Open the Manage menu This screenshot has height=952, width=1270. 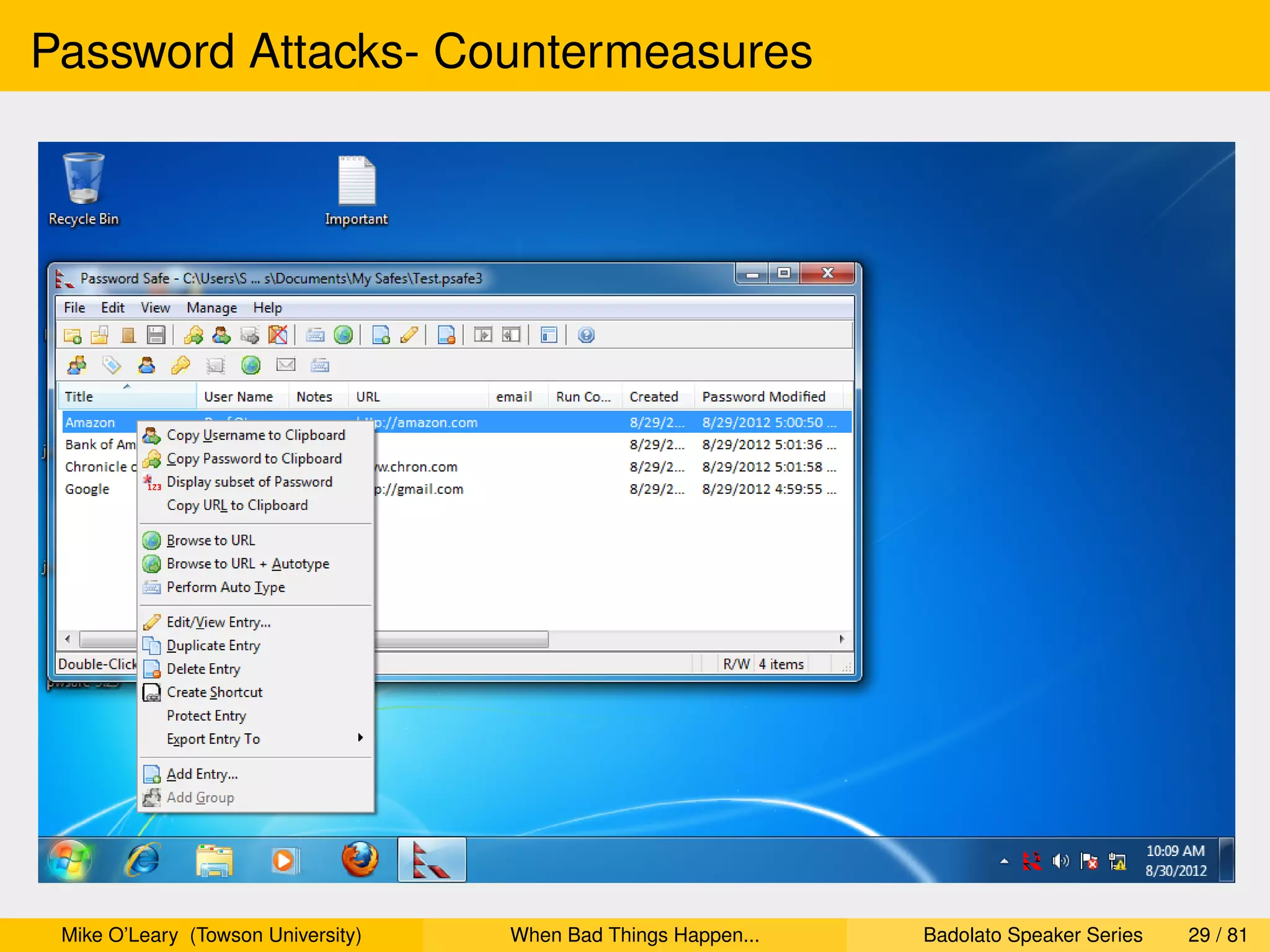click(212, 308)
